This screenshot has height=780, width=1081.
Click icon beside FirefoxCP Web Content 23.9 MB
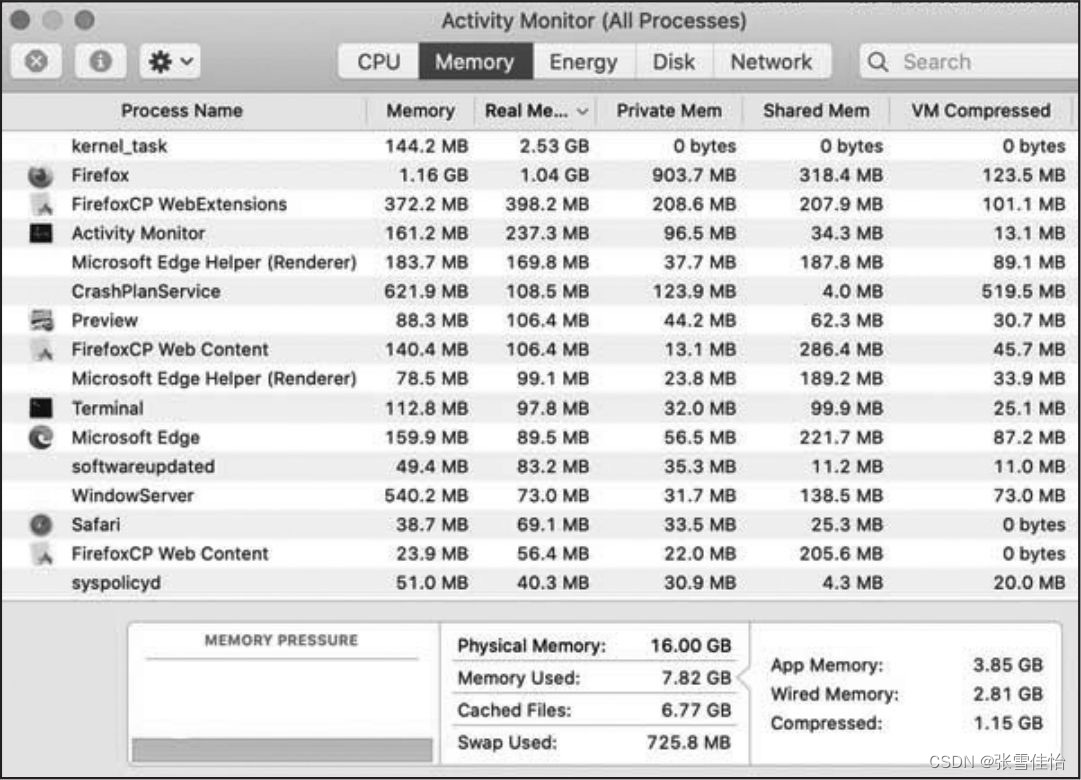pyautogui.click(x=42, y=554)
